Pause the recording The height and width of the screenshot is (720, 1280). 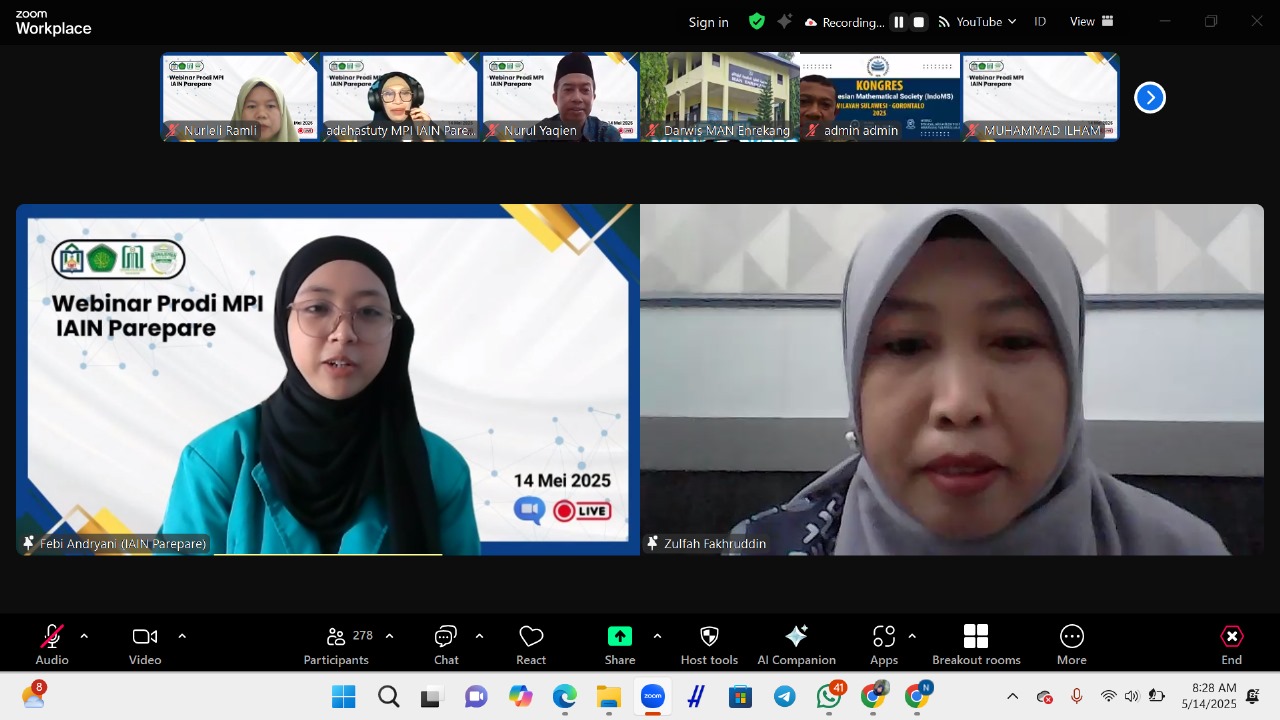898,22
